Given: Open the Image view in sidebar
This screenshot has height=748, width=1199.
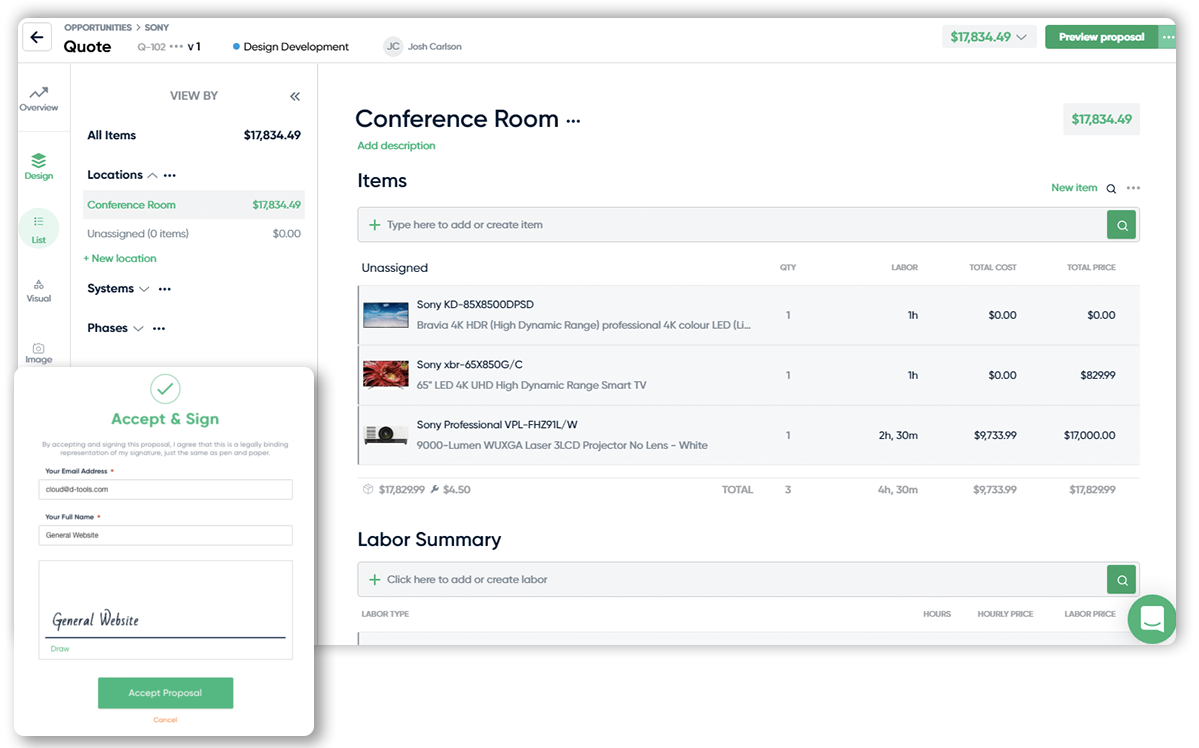Looking at the screenshot, I should coord(38,353).
